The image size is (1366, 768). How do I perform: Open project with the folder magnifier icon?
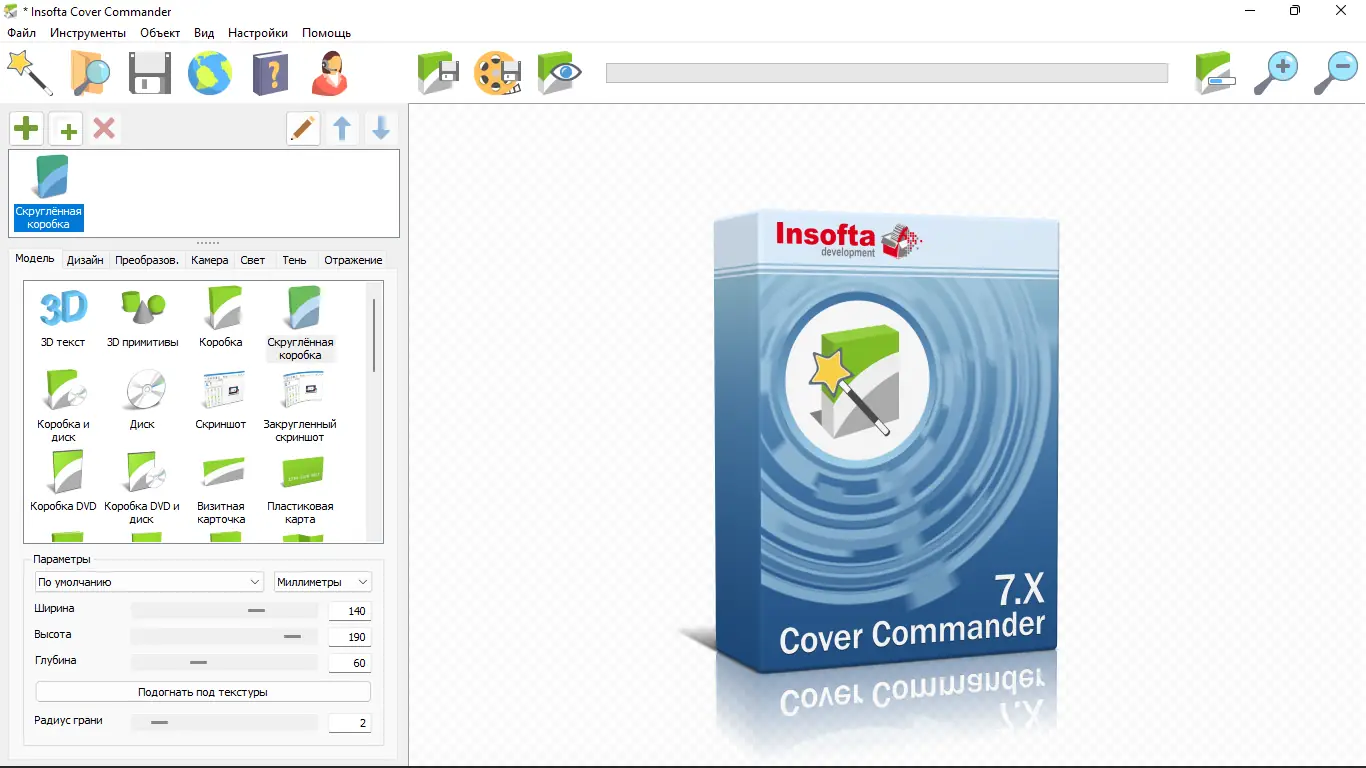point(90,73)
